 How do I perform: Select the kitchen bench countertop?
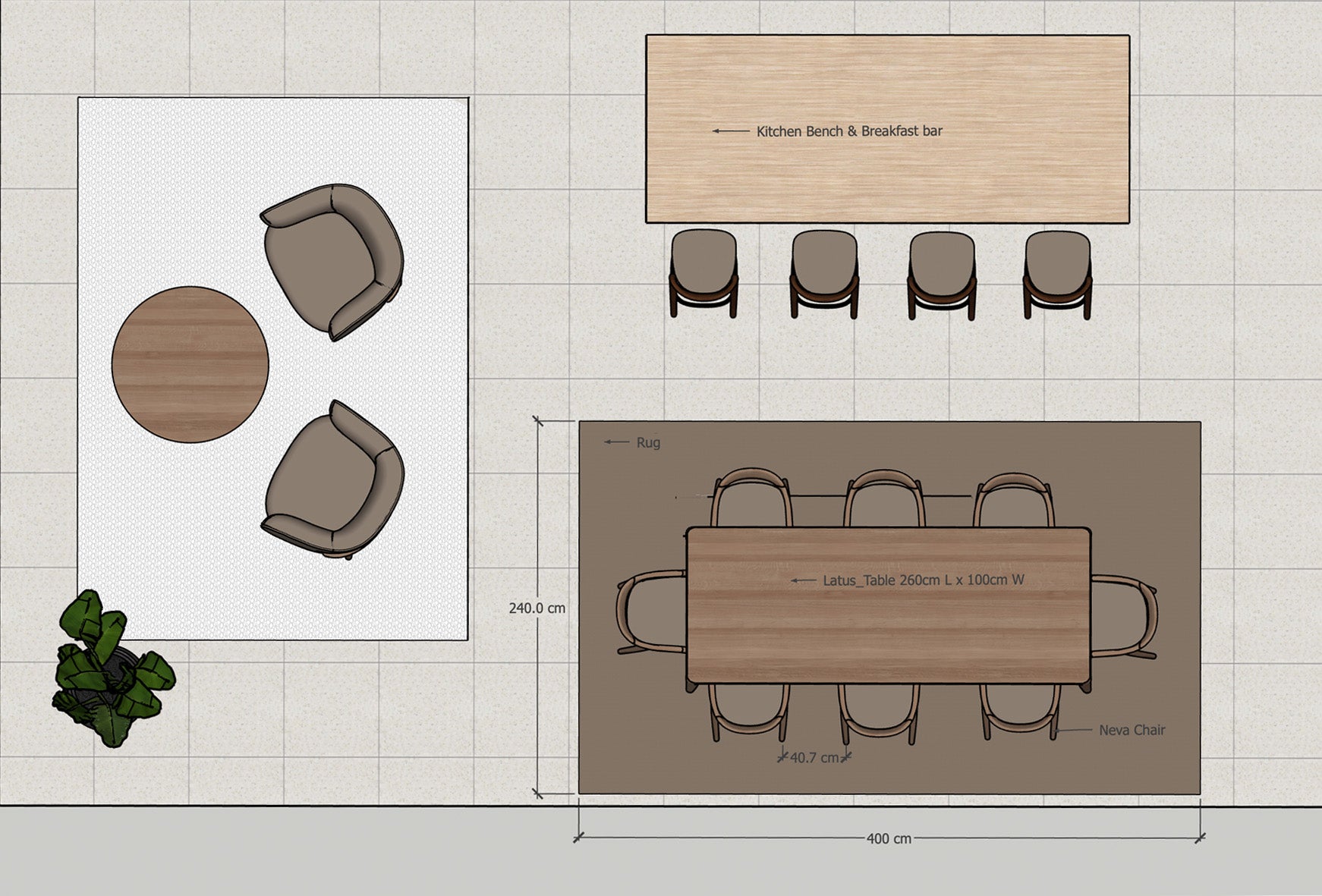(888, 129)
